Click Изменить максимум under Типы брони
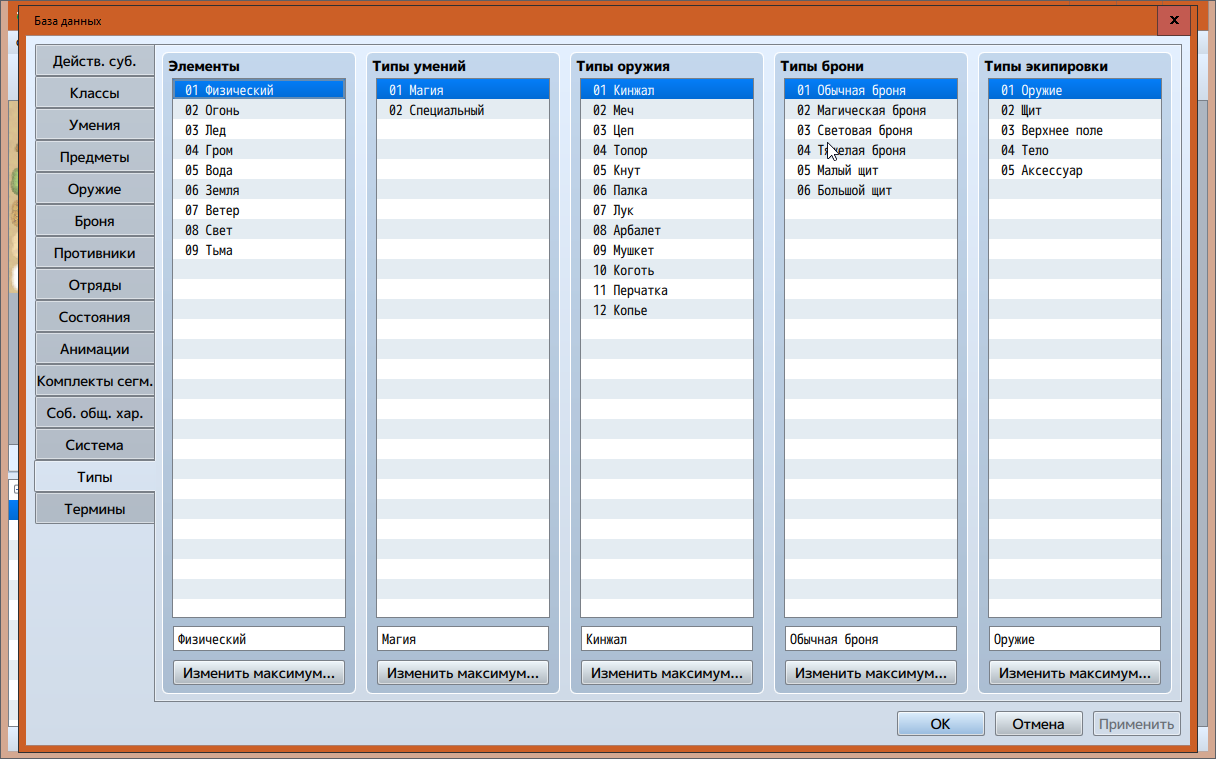 871,673
